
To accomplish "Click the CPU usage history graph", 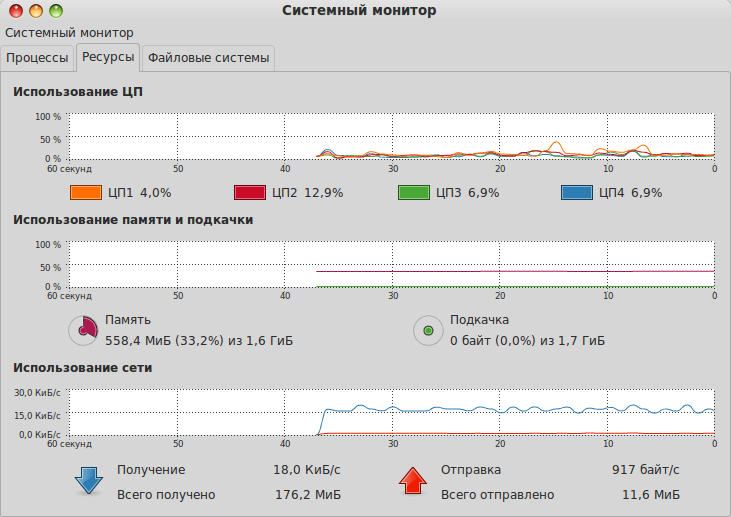I will pyautogui.click(x=390, y=136).
